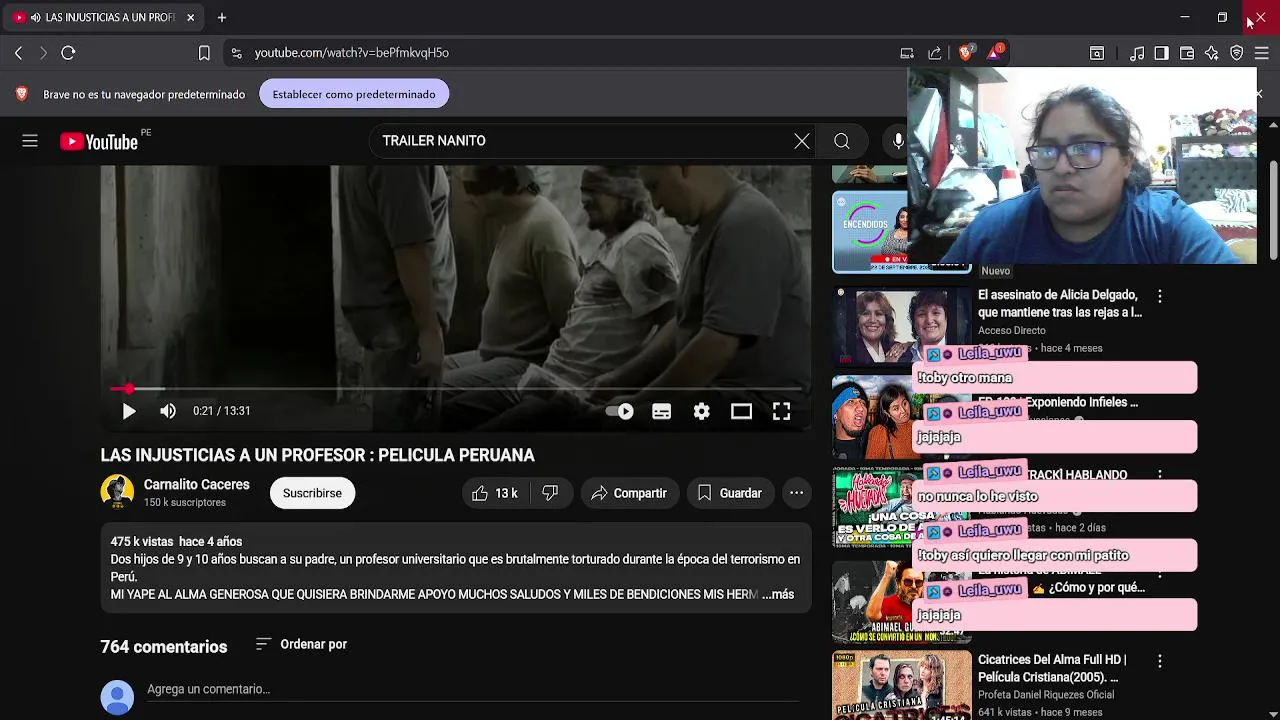Screen dimensions: 1280x720
Task: Click Establecer como predeterminado button
Action: pos(354,94)
